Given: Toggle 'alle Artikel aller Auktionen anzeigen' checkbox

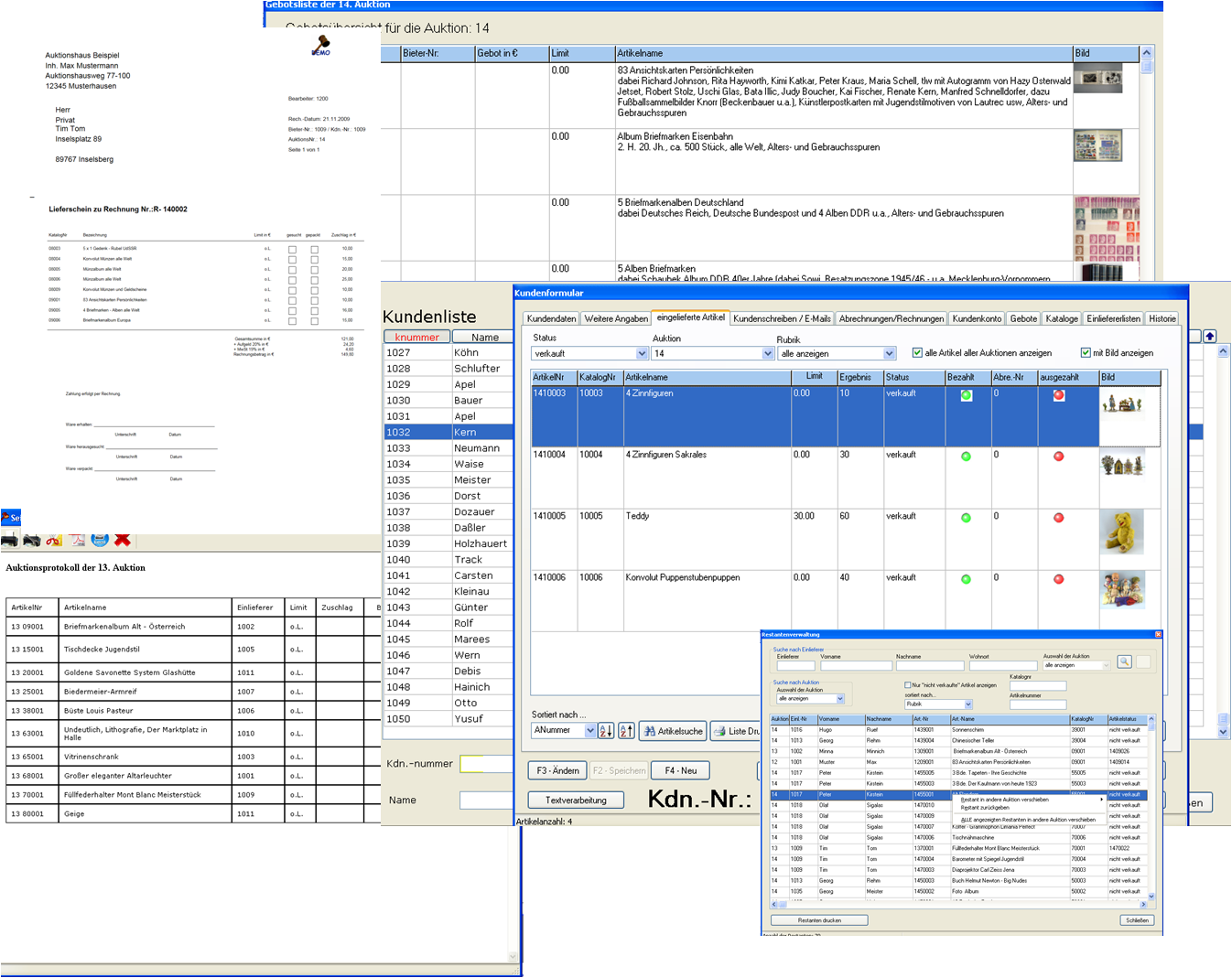Looking at the screenshot, I should (x=917, y=353).
